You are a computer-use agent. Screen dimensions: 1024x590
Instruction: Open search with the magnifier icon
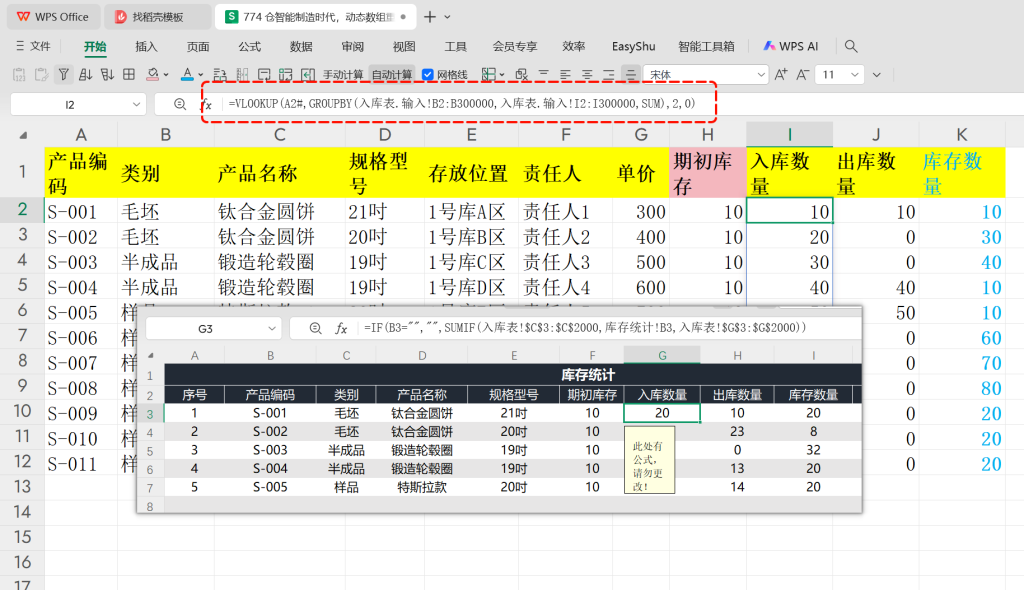(x=850, y=46)
